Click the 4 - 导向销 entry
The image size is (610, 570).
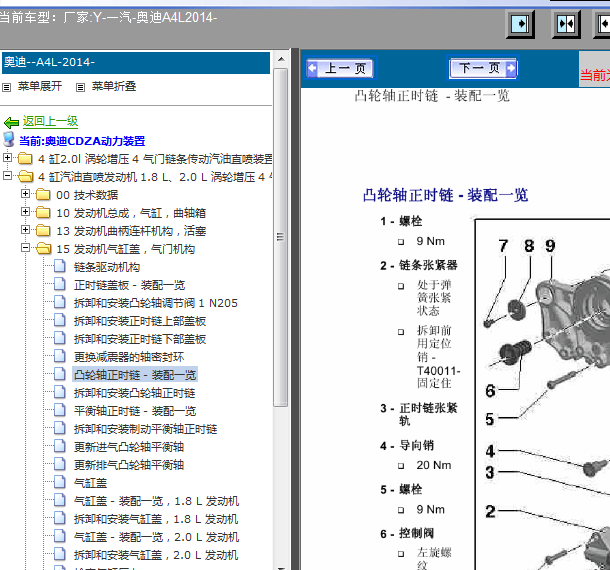coord(407,445)
